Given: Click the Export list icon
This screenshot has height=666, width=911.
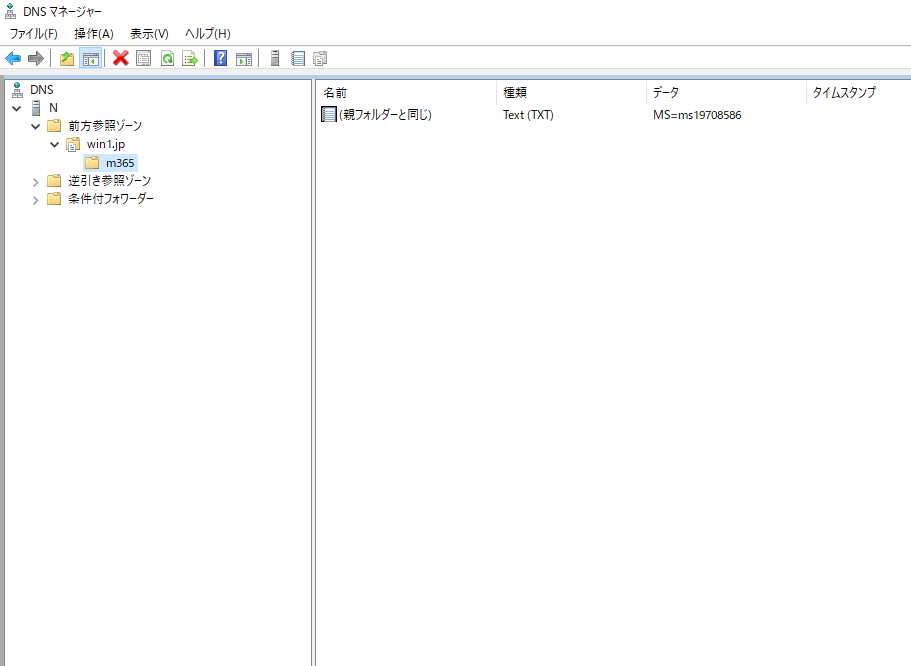Looking at the screenshot, I should [x=190, y=58].
